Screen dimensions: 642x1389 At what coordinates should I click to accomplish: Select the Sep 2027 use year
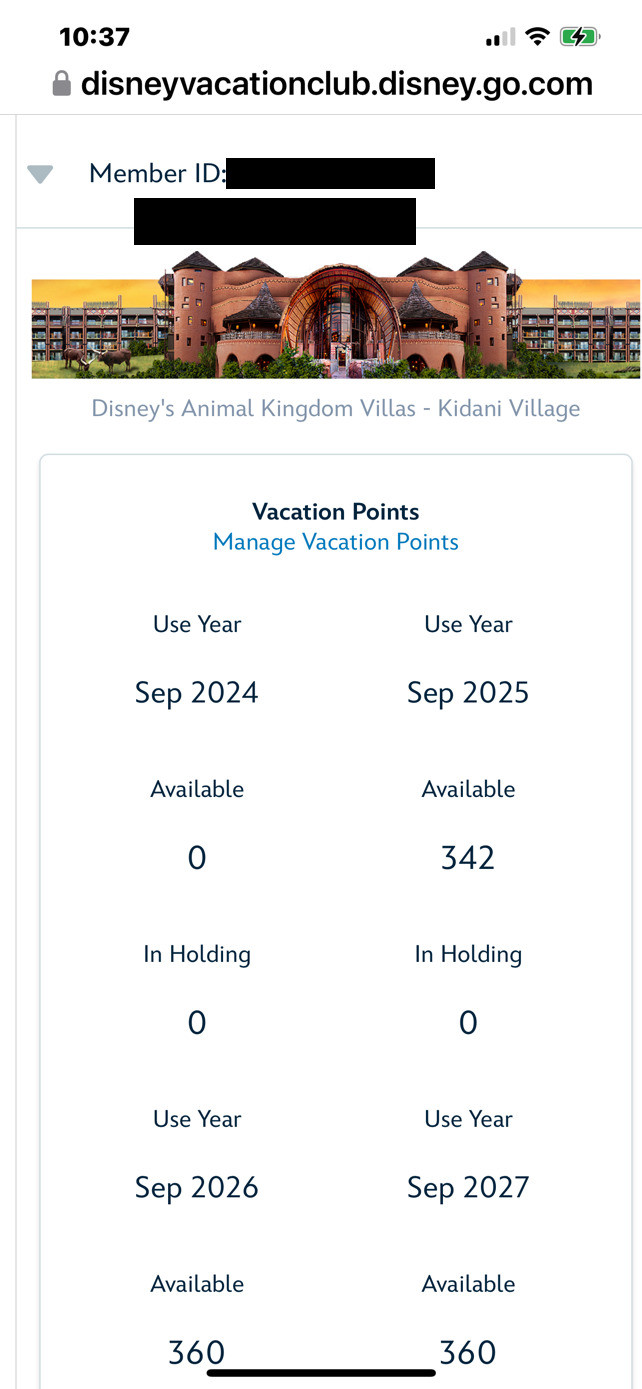(x=468, y=1188)
